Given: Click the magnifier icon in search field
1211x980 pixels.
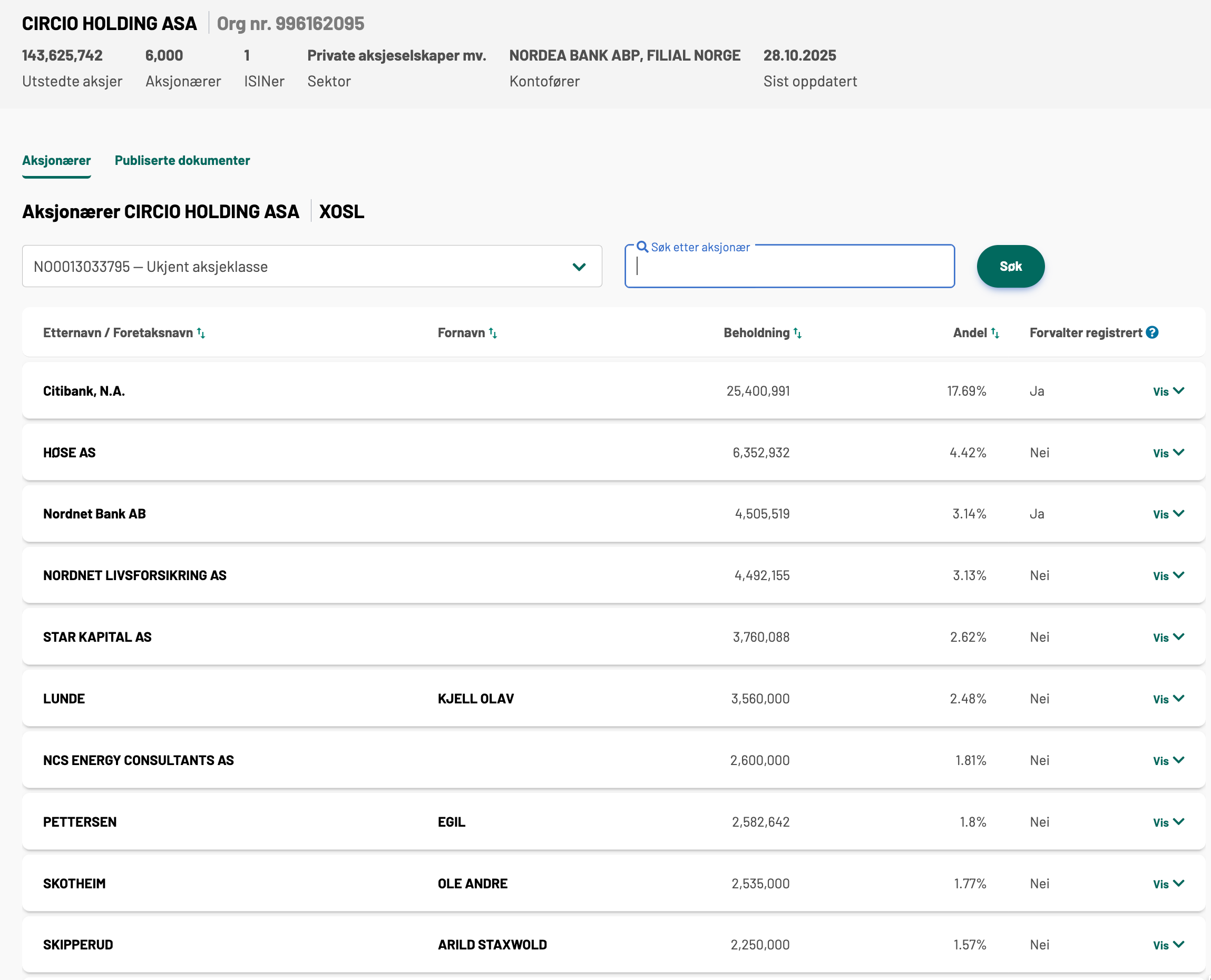Looking at the screenshot, I should (x=642, y=247).
